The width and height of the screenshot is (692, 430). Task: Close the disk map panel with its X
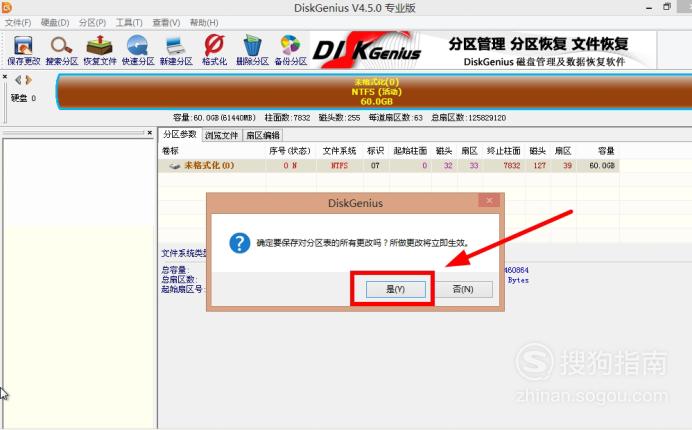[5, 77]
